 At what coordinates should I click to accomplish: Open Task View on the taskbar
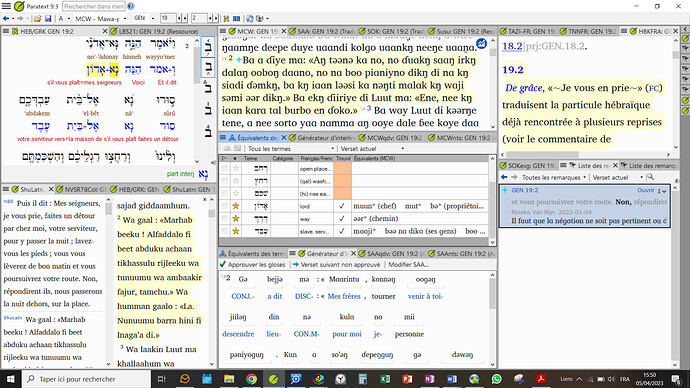pyautogui.click(x=161, y=379)
